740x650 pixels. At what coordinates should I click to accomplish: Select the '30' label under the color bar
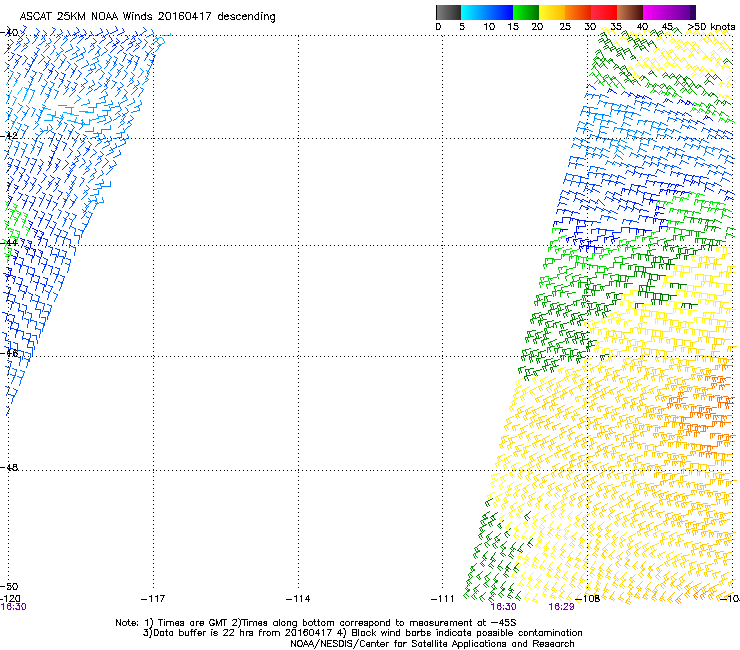[590, 27]
